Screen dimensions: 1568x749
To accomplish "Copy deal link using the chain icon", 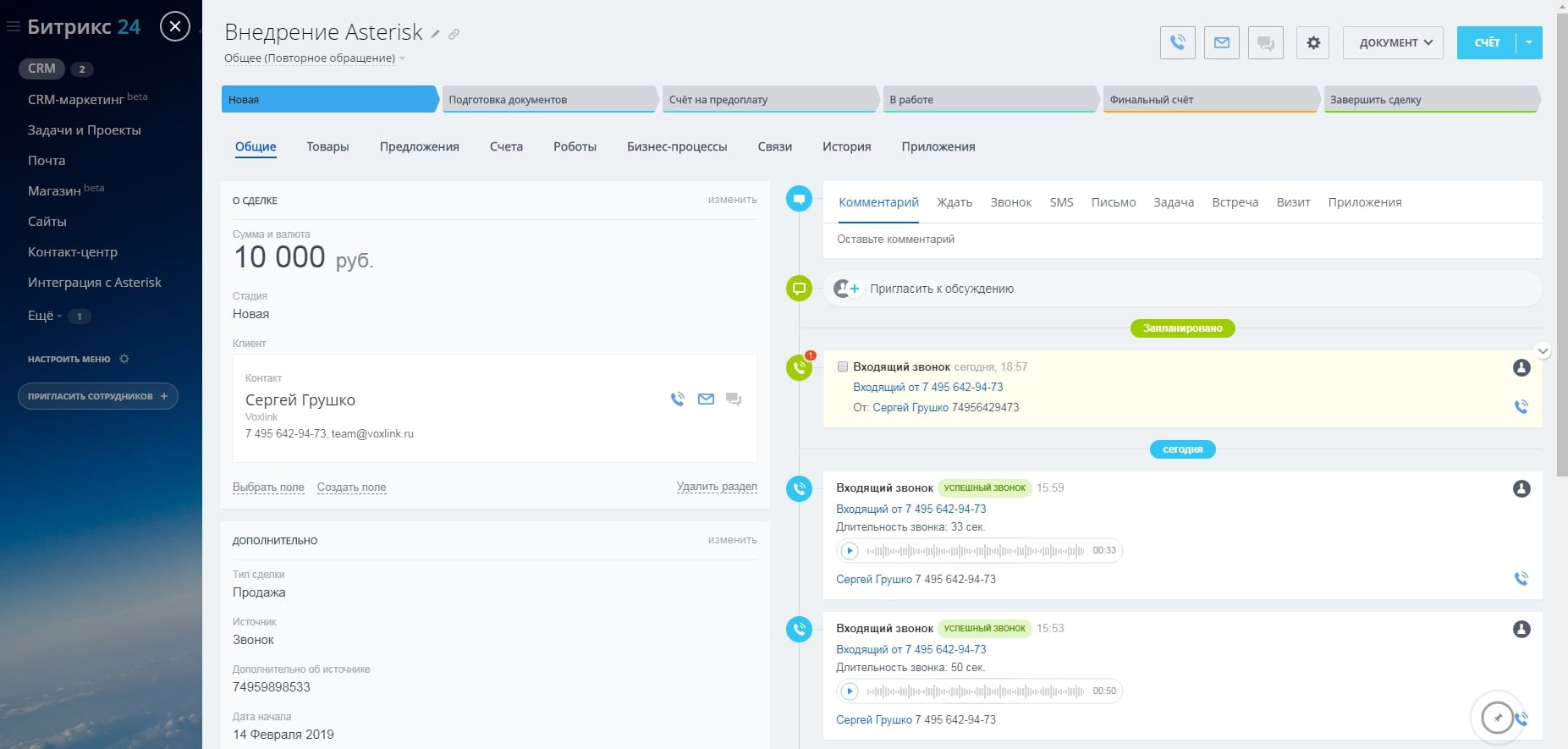I will tap(454, 35).
